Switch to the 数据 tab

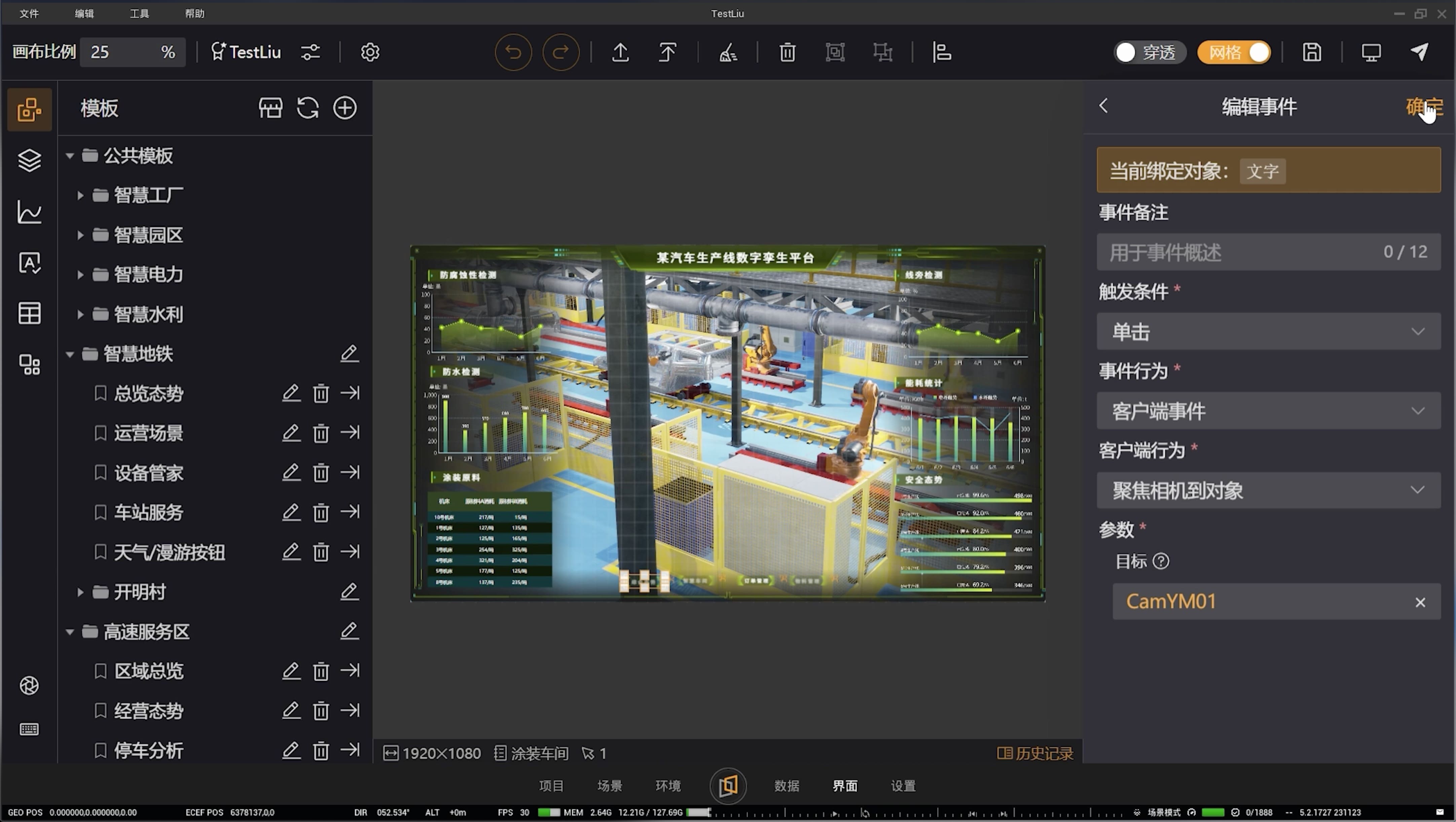(x=786, y=785)
